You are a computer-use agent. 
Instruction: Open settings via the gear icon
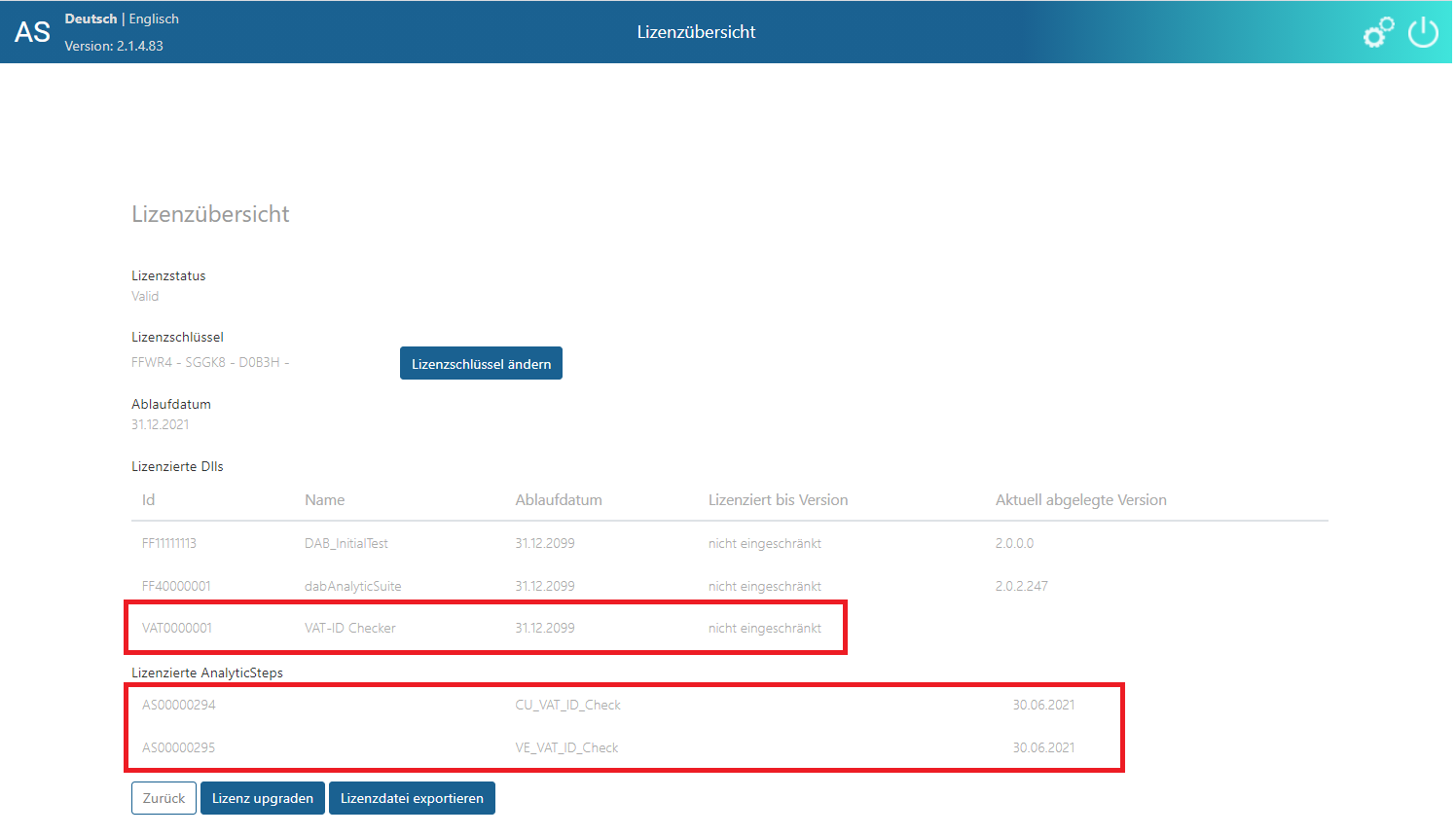pos(1378,32)
